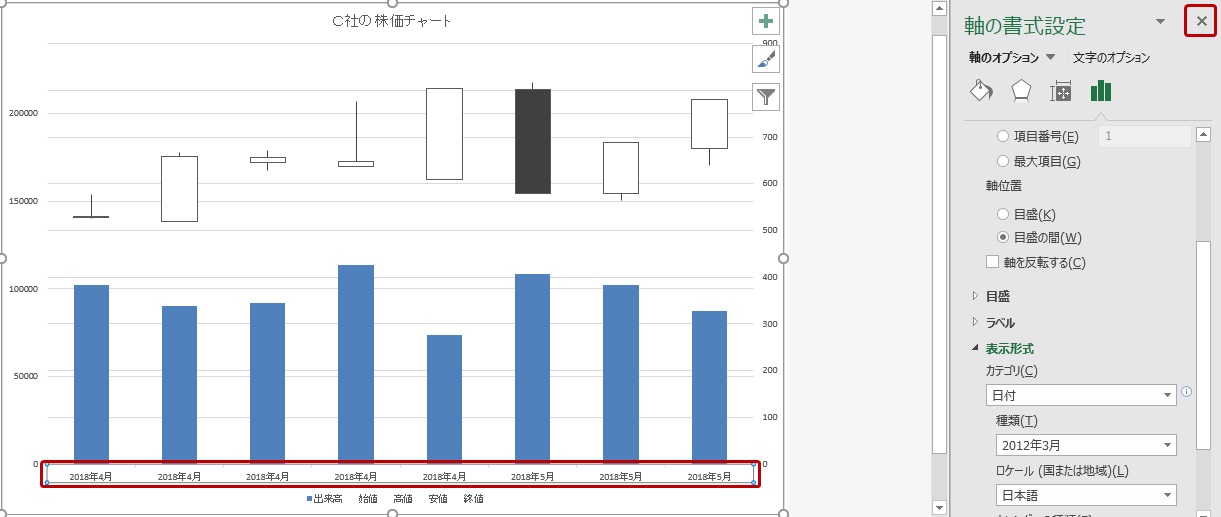The width and height of the screenshot is (1221, 517).
Task: Open the Chart Filters funnel button
Action: pos(765,96)
